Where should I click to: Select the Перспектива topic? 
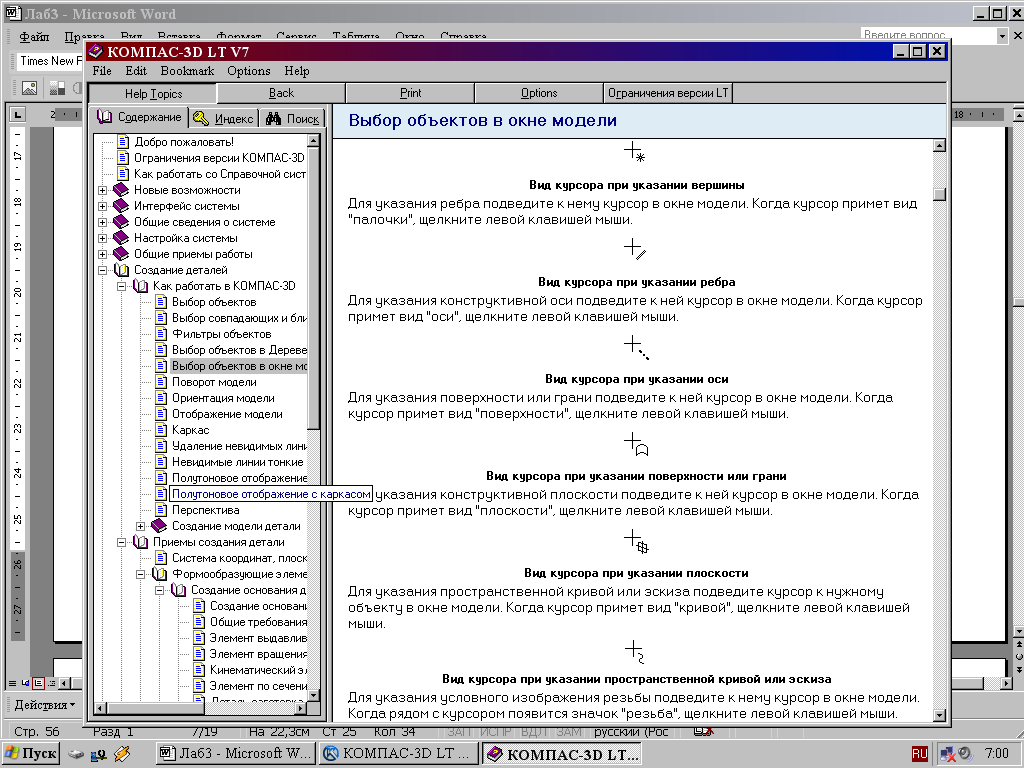(206, 510)
